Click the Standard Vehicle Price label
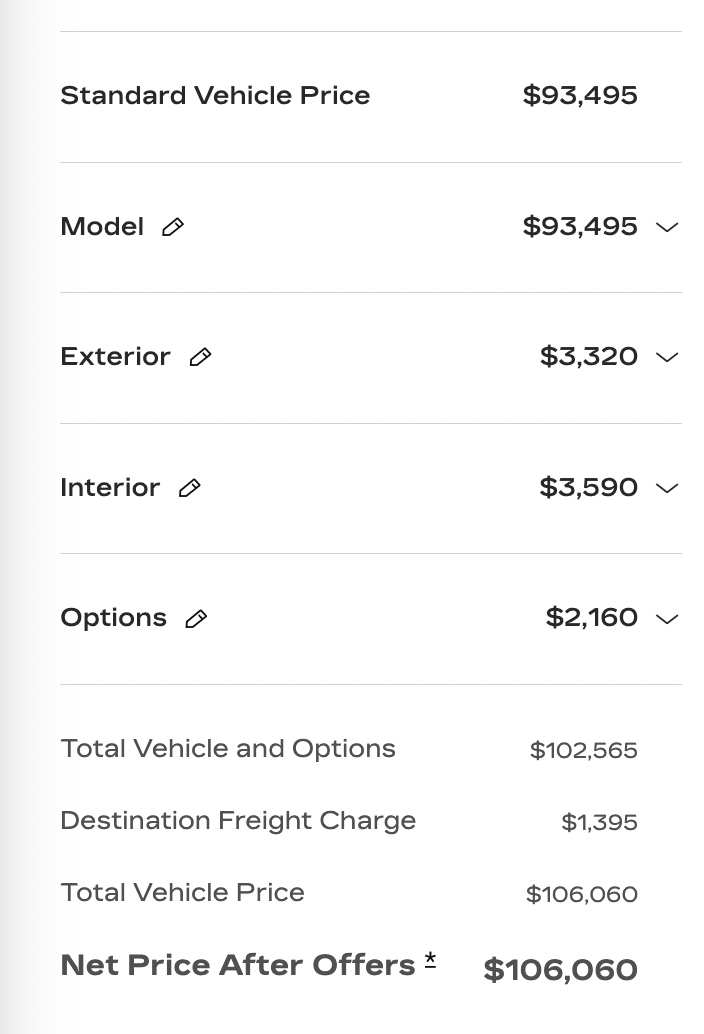Image resolution: width=704 pixels, height=1034 pixels. click(216, 95)
